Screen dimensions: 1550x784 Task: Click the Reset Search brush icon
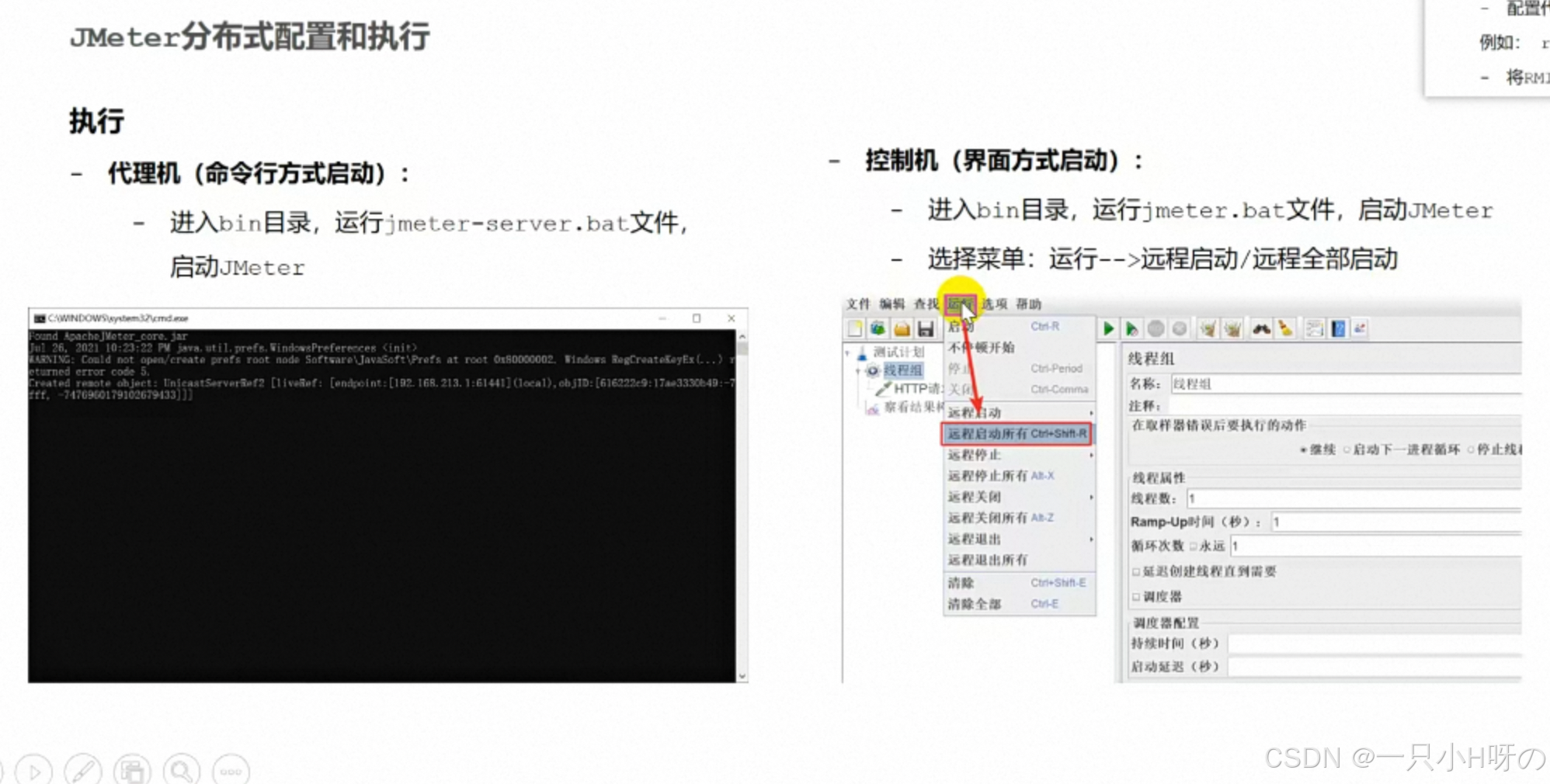tap(1286, 329)
